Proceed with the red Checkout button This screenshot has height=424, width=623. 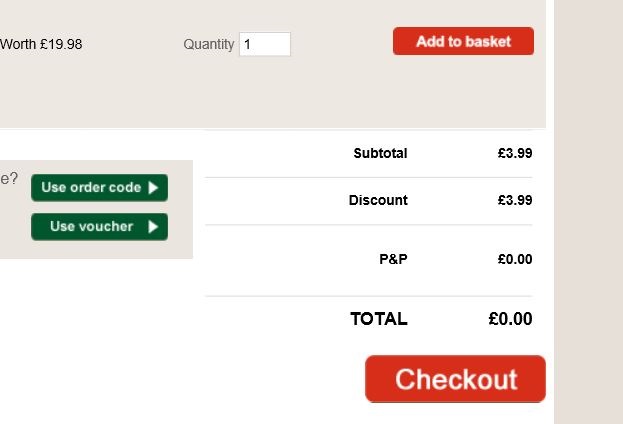[455, 379]
